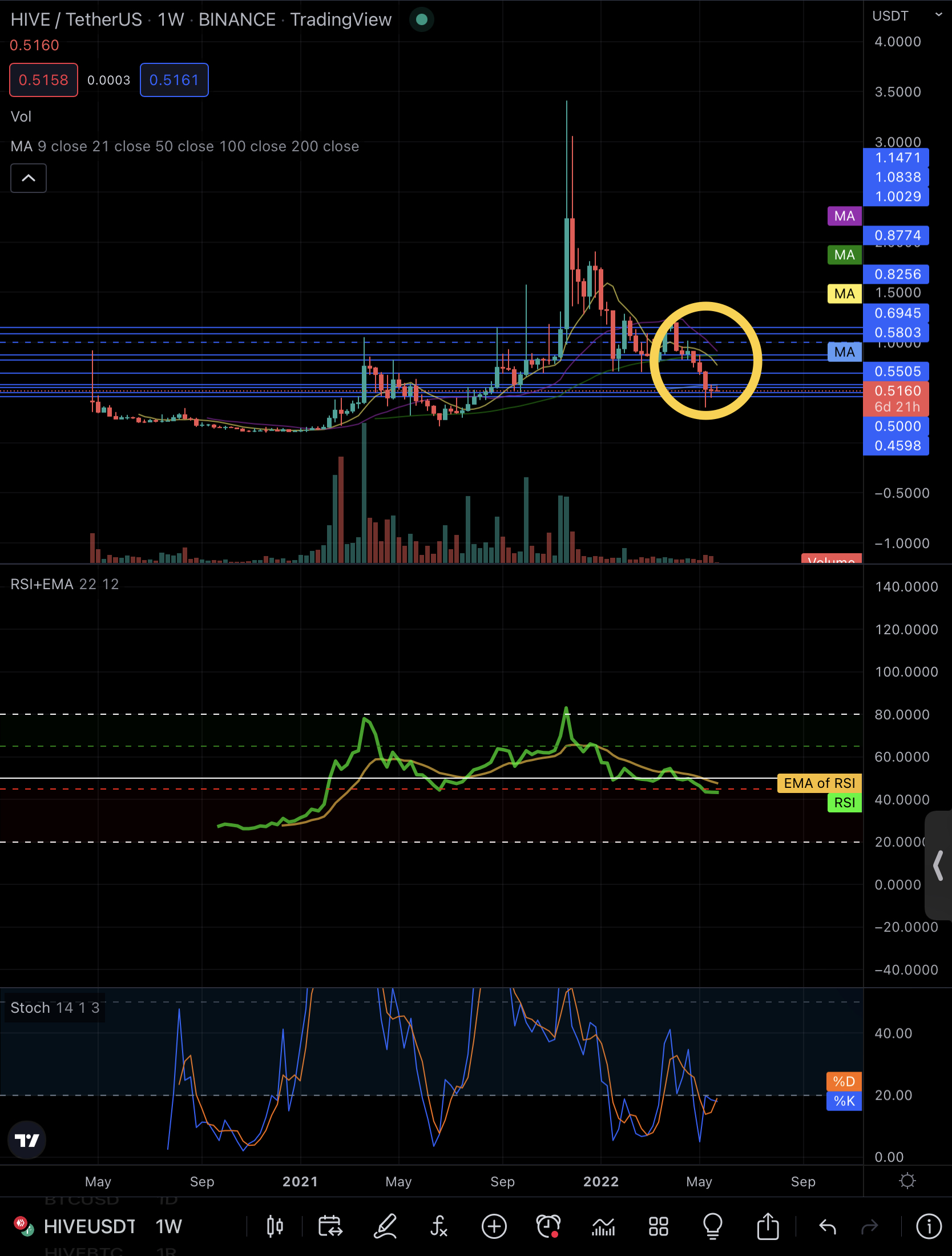
Task: Click the 0.5000 price line label
Action: click(896, 426)
